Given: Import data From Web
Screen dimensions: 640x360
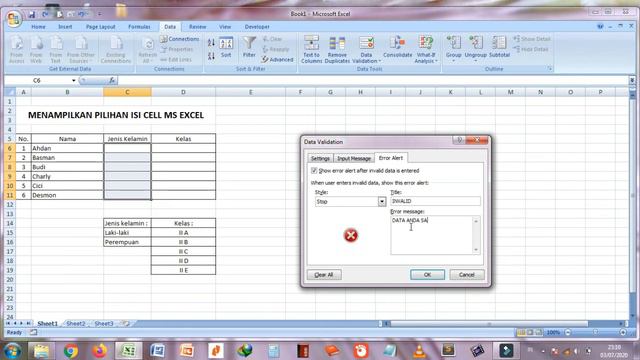Looking at the screenshot, I should coord(36,49).
